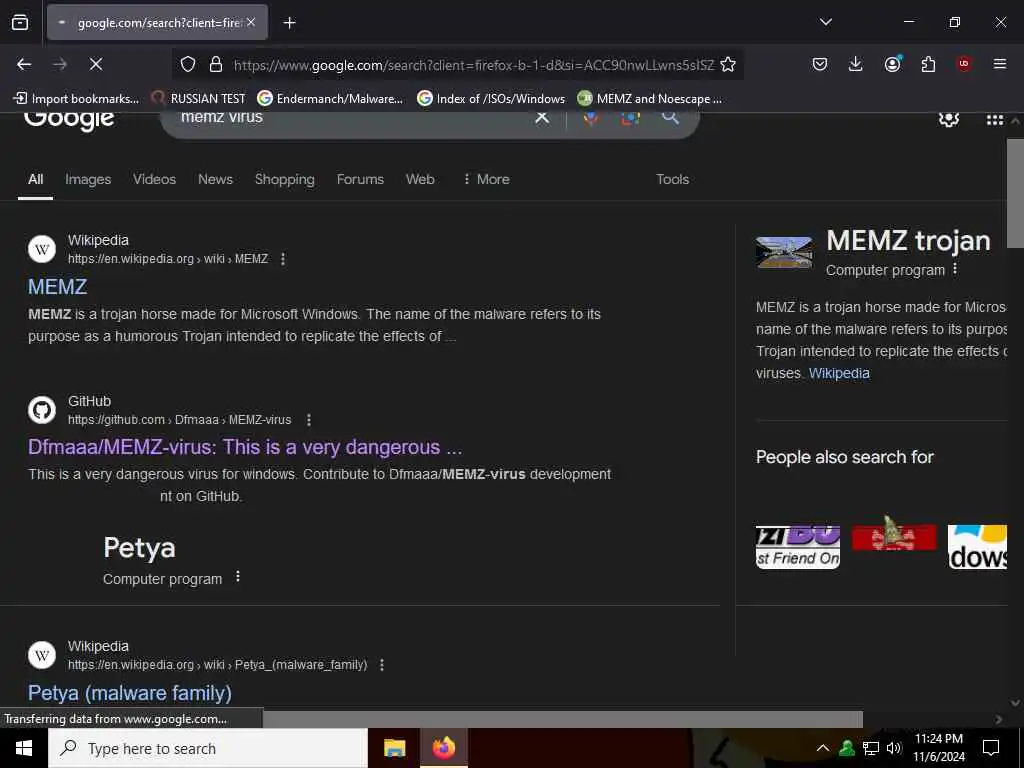Show hidden system tray icons

pyautogui.click(x=823, y=748)
